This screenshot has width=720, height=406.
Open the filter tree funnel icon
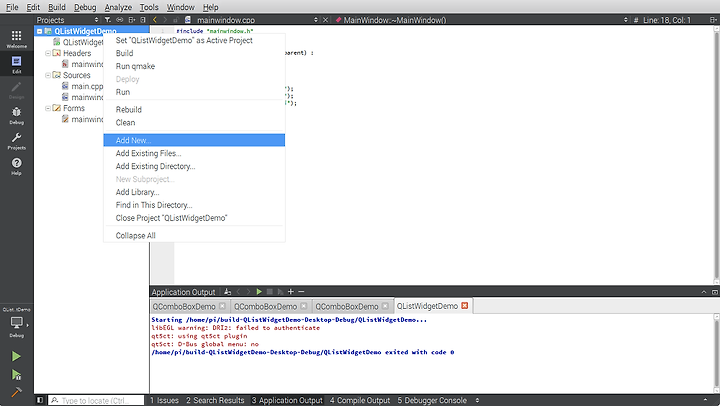pyautogui.click(x=107, y=20)
